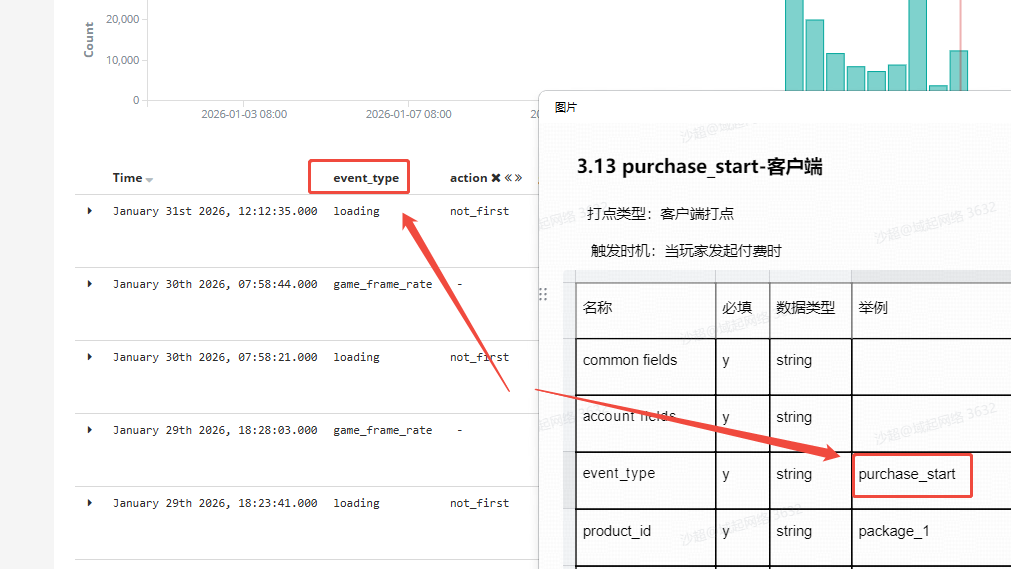Image resolution: width=1011 pixels, height=569 pixels.
Task: Click game_frame_rate value in second row
Action: tap(383, 284)
